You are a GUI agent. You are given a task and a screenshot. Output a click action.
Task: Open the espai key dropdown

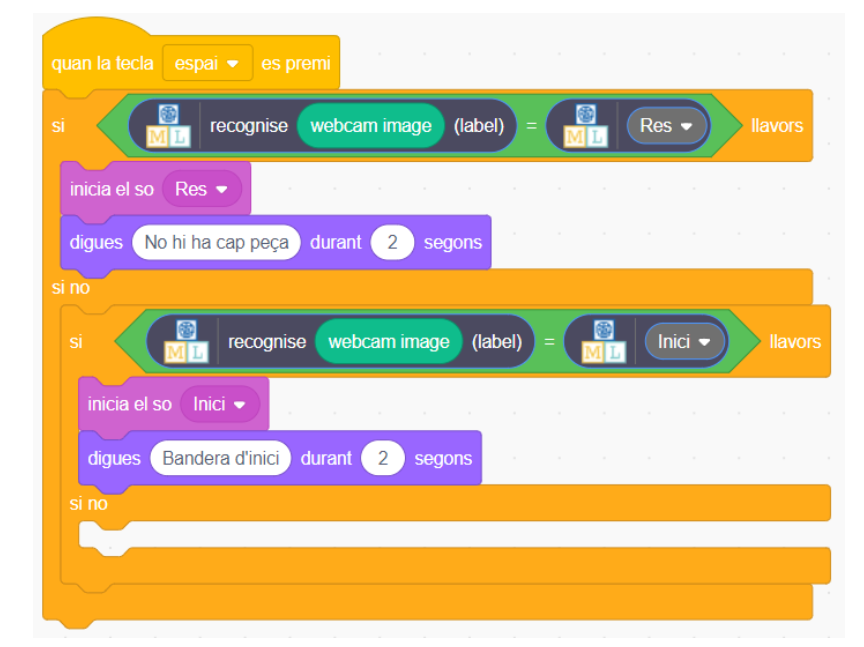pyautogui.click(x=207, y=63)
